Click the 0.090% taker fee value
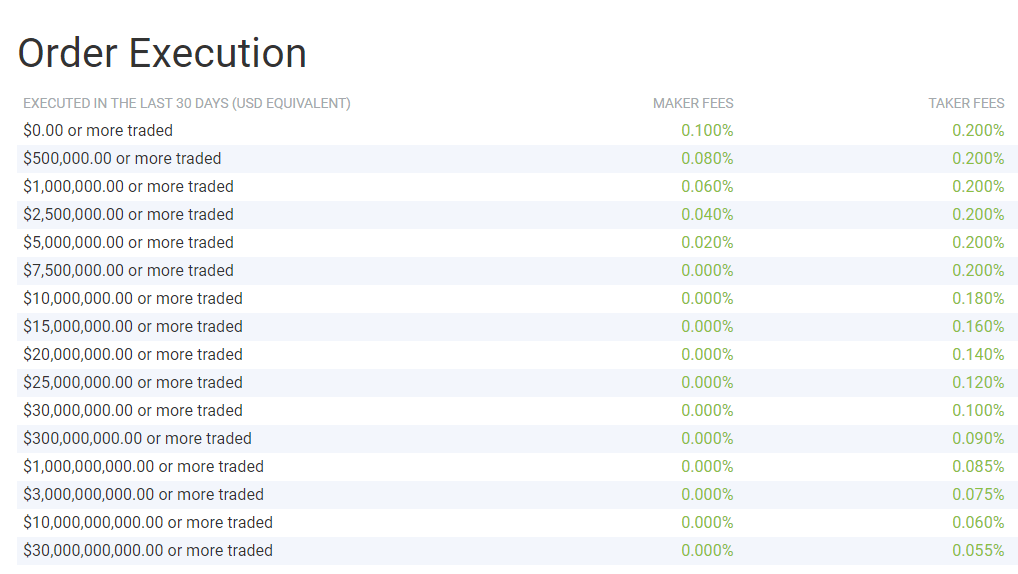1018x574 pixels. [978, 438]
